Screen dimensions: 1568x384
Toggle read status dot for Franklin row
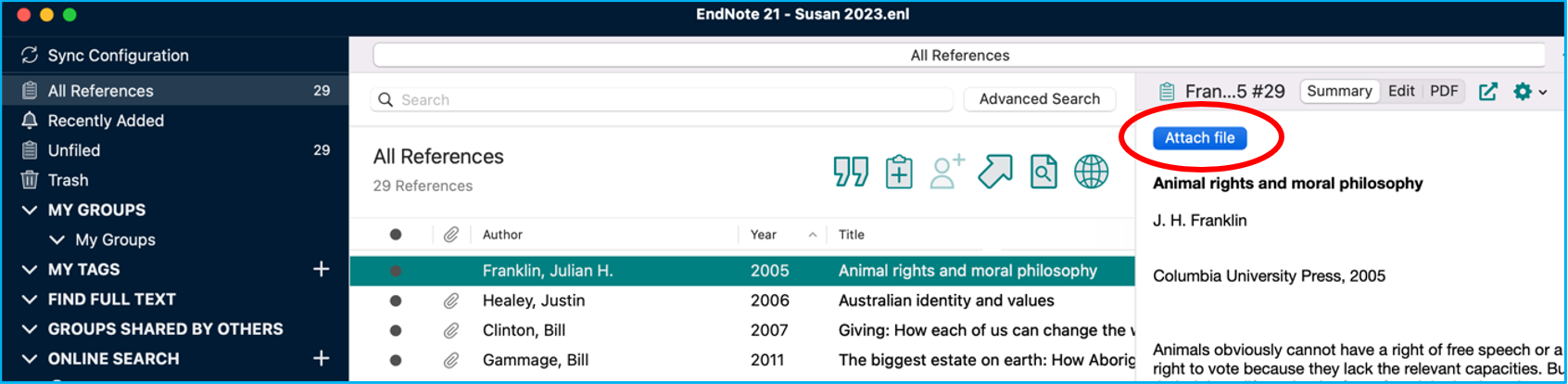396,271
